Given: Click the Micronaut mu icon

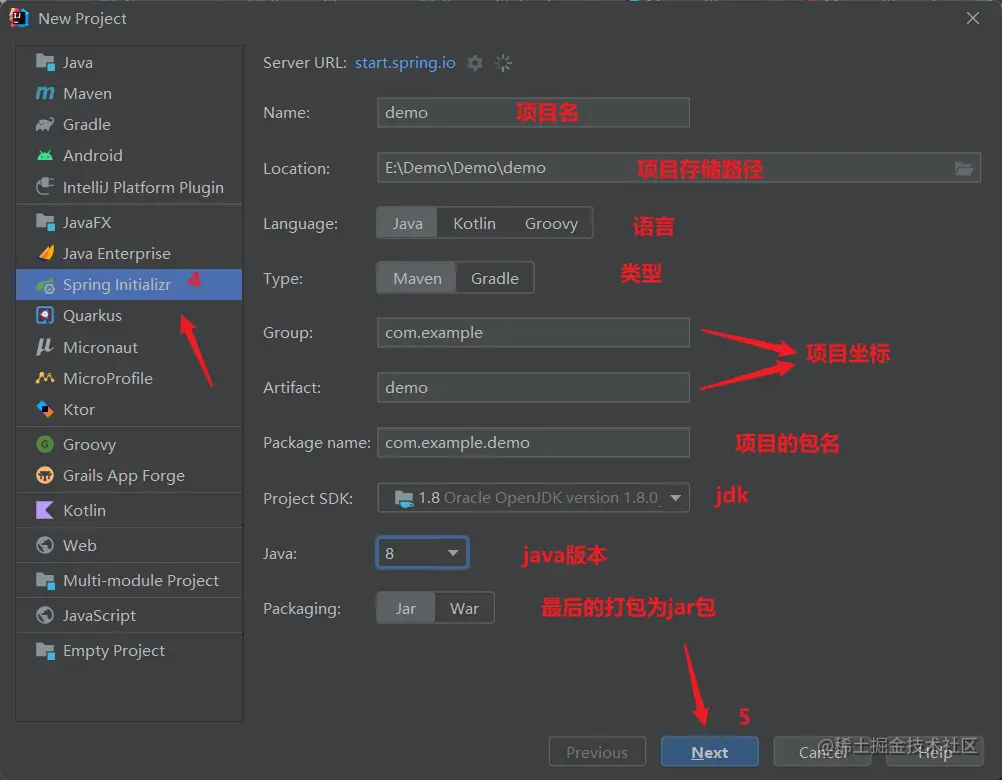Looking at the screenshot, I should point(45,347).
